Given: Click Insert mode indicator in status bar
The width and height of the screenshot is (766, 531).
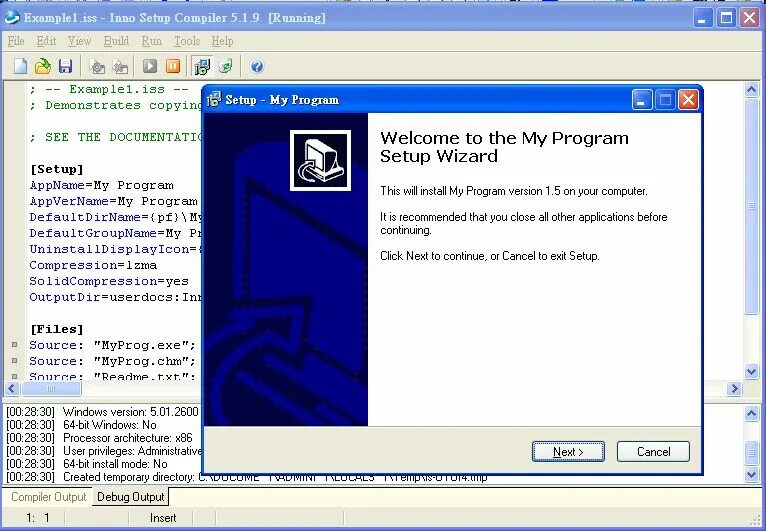Looking at the screenshot, I should (163, 518).
